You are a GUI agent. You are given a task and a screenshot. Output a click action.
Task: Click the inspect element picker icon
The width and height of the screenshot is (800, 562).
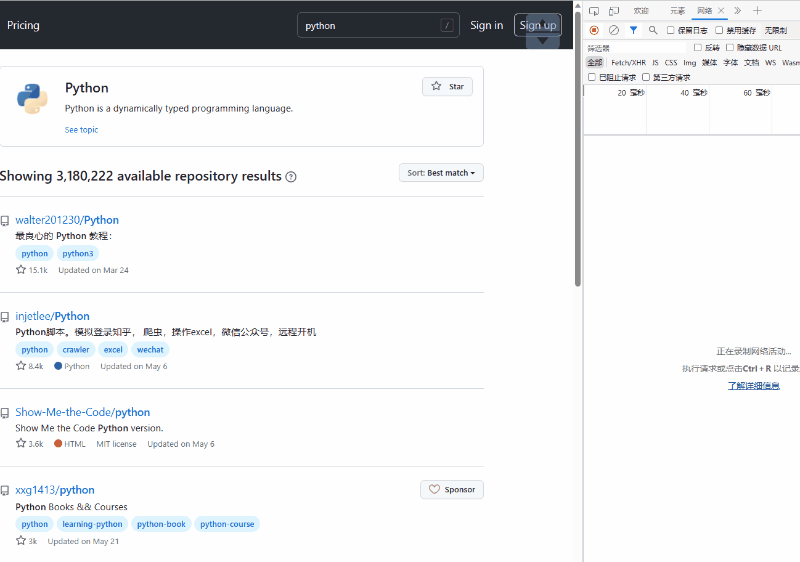coord(594,11)
